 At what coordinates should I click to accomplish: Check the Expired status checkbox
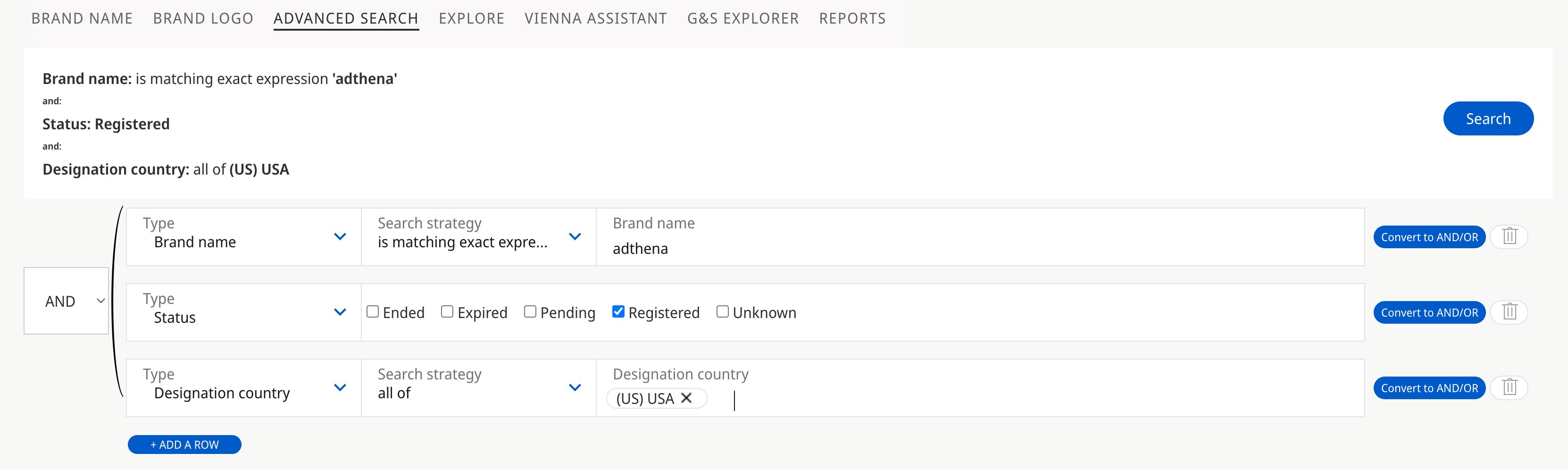coord(447,312)
